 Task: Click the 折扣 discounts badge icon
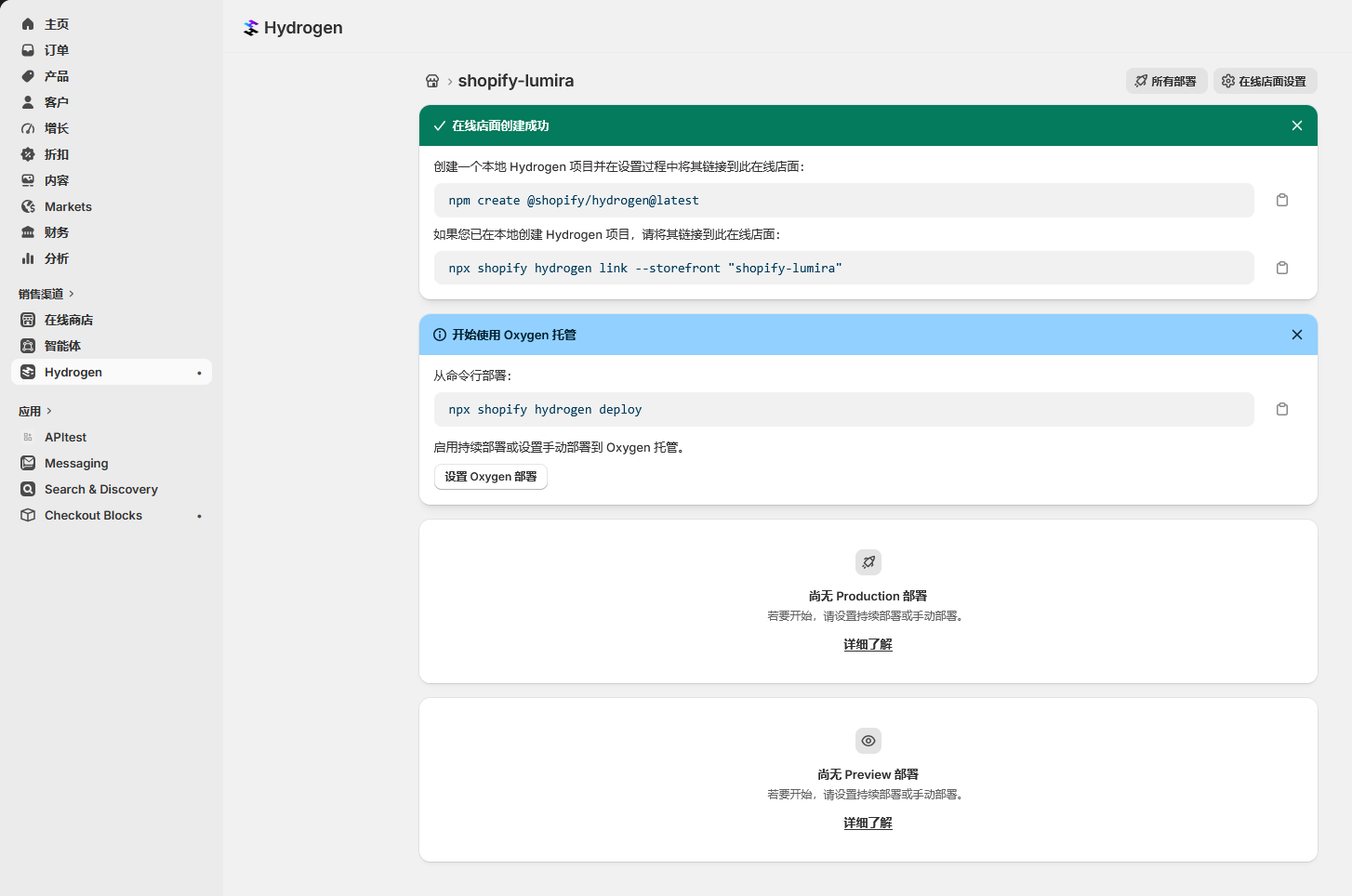(28, 154)
